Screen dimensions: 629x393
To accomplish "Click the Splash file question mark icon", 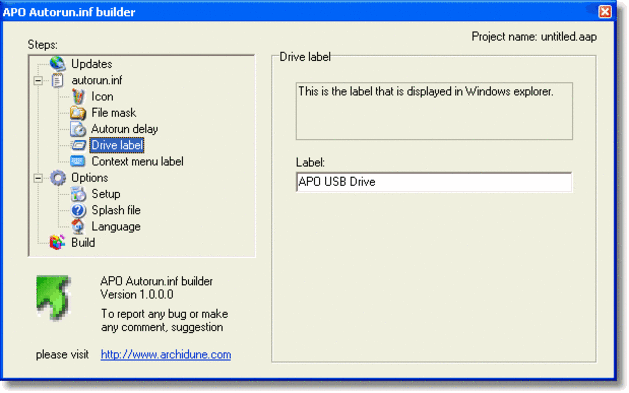I will click(78, 210).
